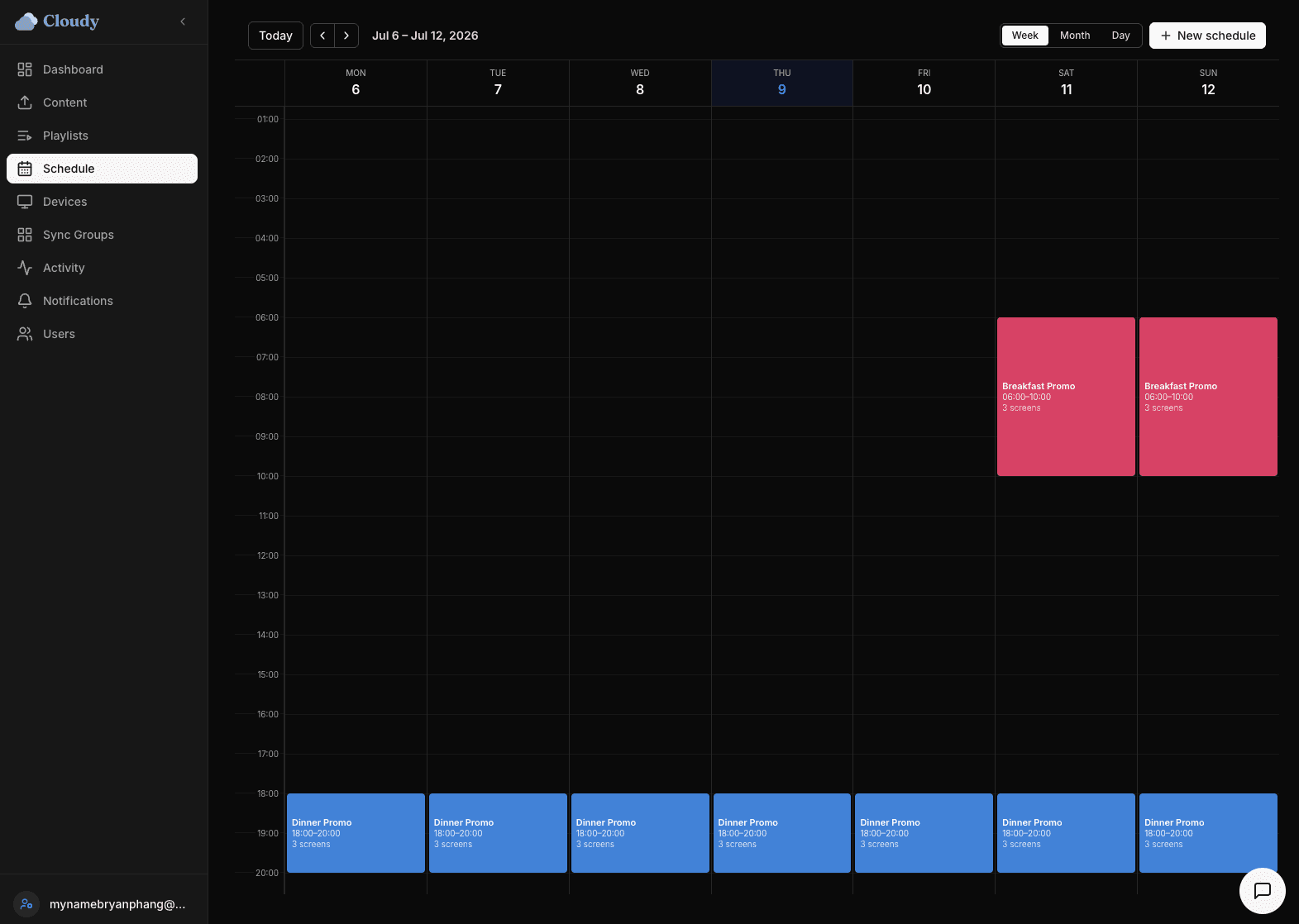Screen dimensions: 1299x924
Task: Open the Sync Groups page
Action: coord(102,235)
